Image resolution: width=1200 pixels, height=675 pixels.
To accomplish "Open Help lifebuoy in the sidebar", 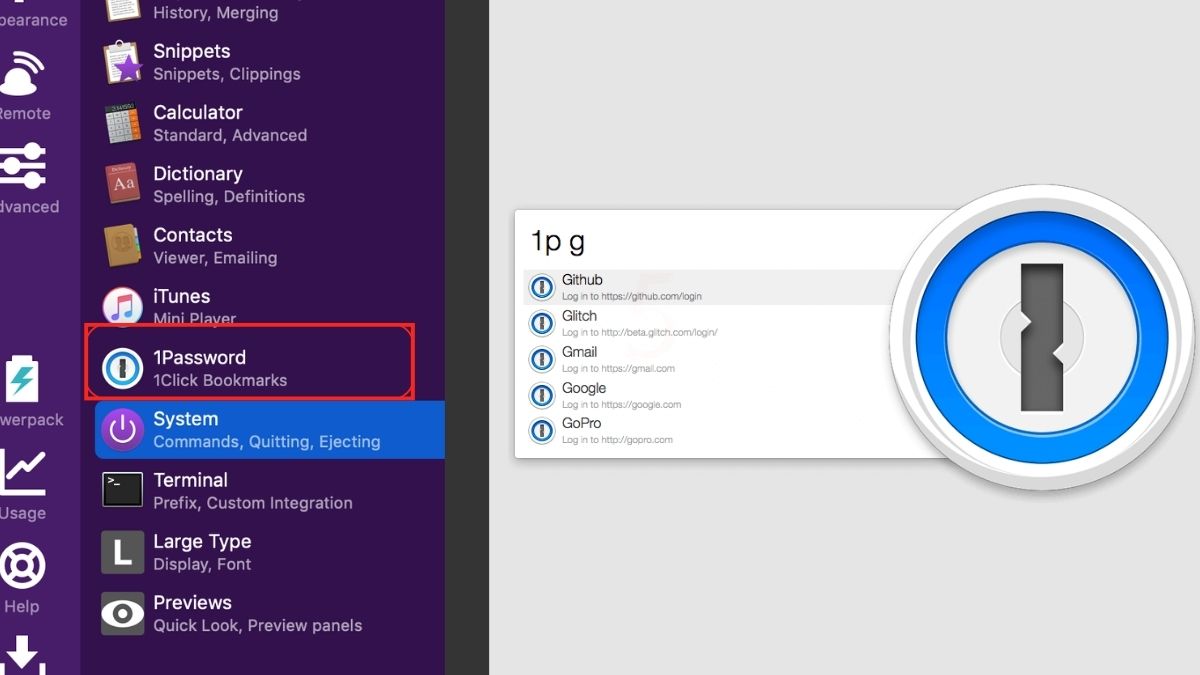I will (x=22, y=578).
